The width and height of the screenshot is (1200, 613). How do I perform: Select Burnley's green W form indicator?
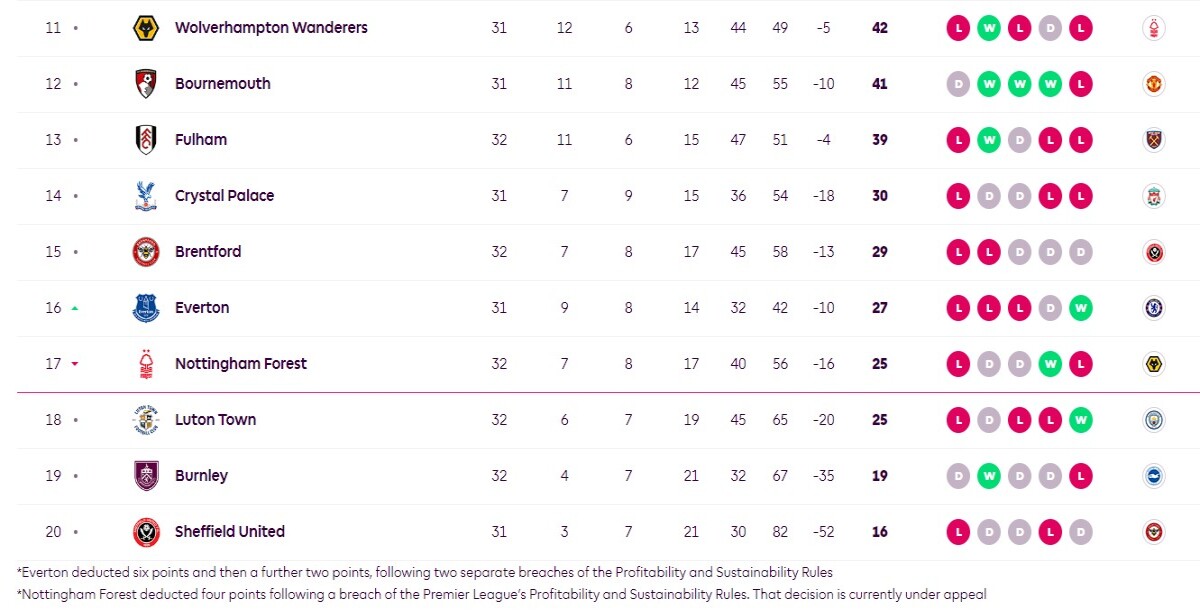[x=989, y=476]
